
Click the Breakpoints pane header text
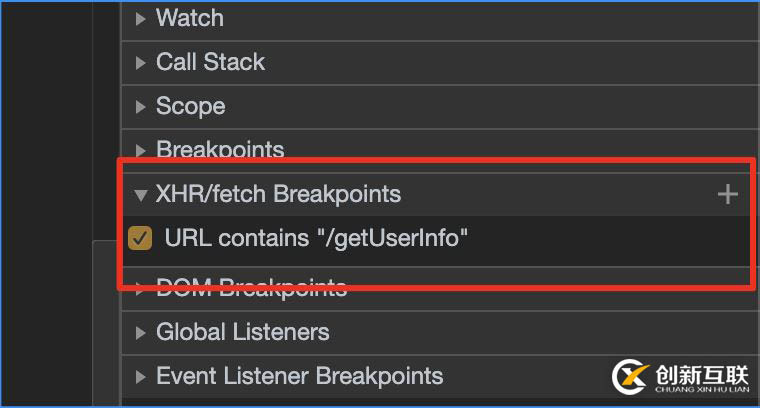tap(220, 150)
